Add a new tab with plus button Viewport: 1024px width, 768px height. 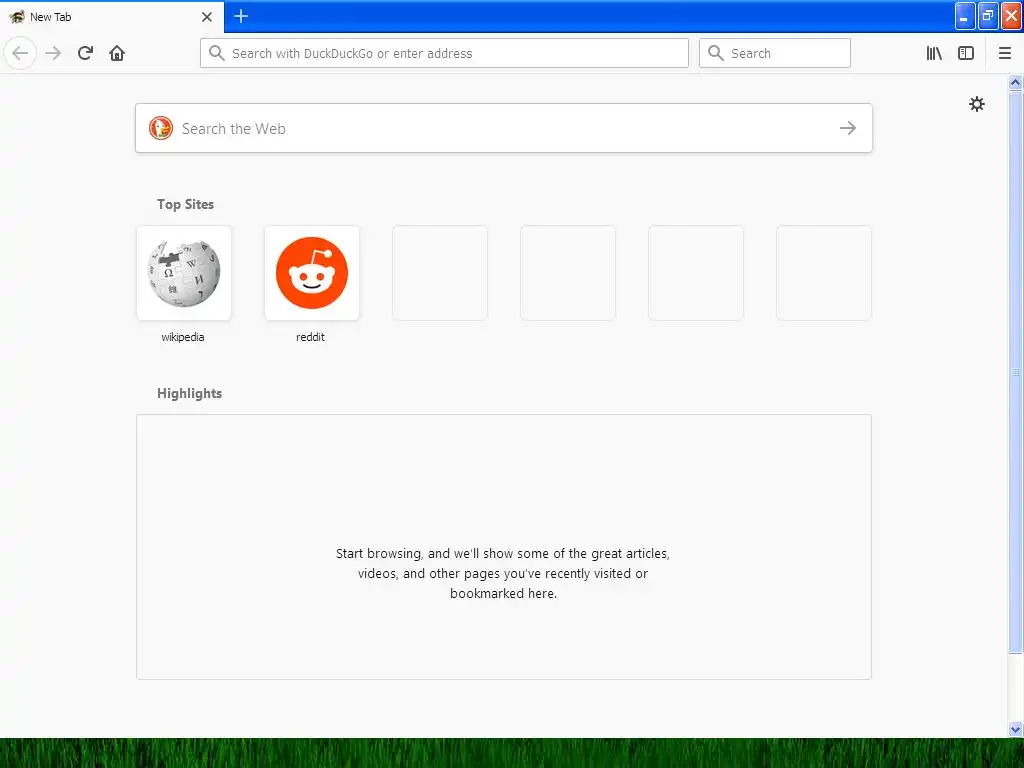pos(241,16)
